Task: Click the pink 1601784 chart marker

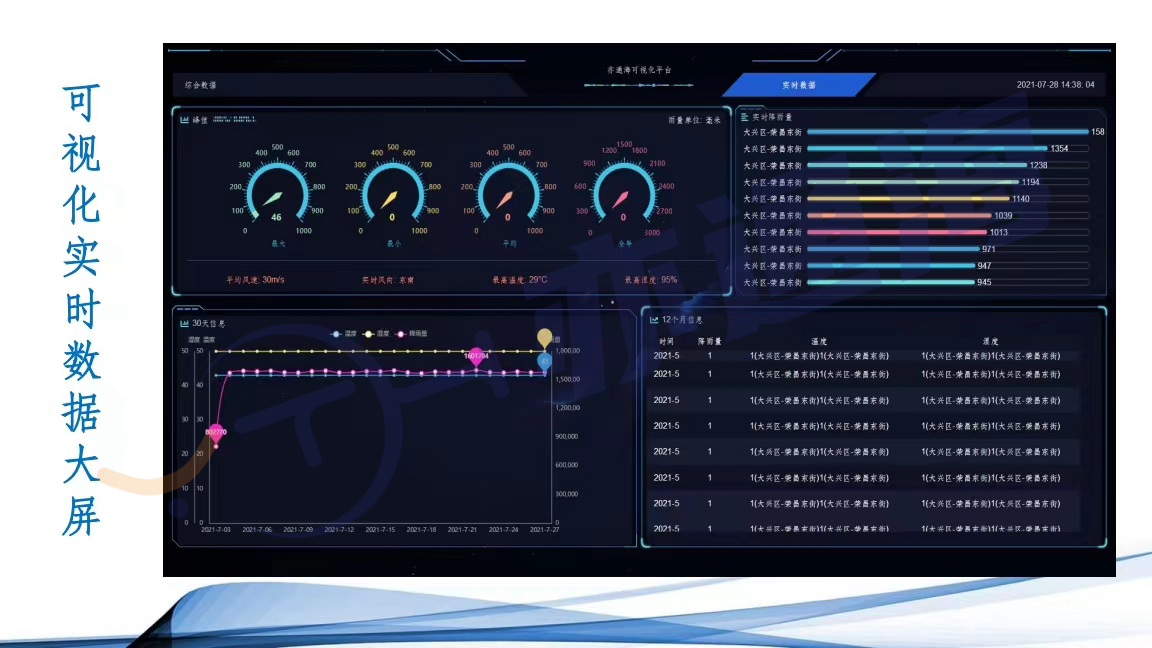Action: [476, 356]
